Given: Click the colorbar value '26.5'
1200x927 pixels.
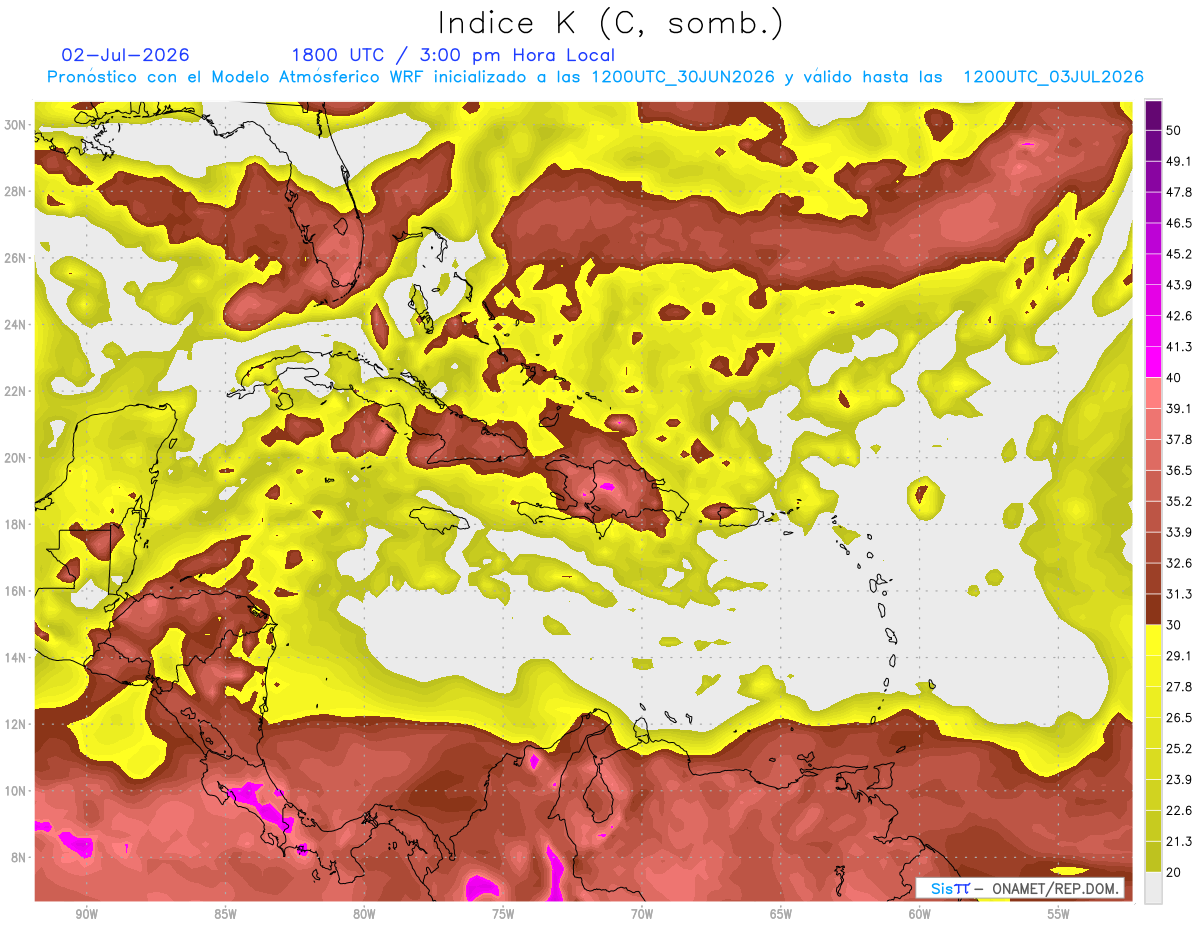Looking at the screenshot, I should point(1179,718).
